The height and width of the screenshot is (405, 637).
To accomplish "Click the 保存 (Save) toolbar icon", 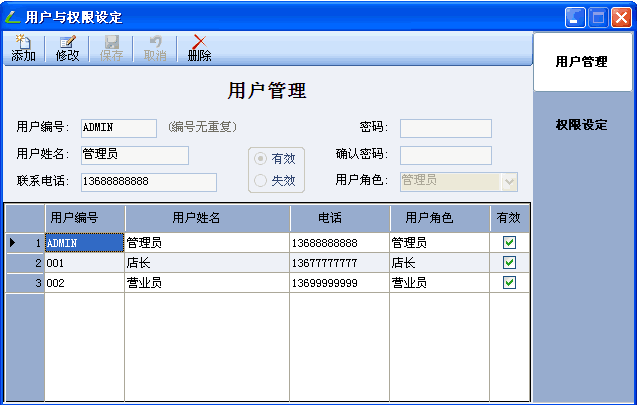I will coord(111,48).
